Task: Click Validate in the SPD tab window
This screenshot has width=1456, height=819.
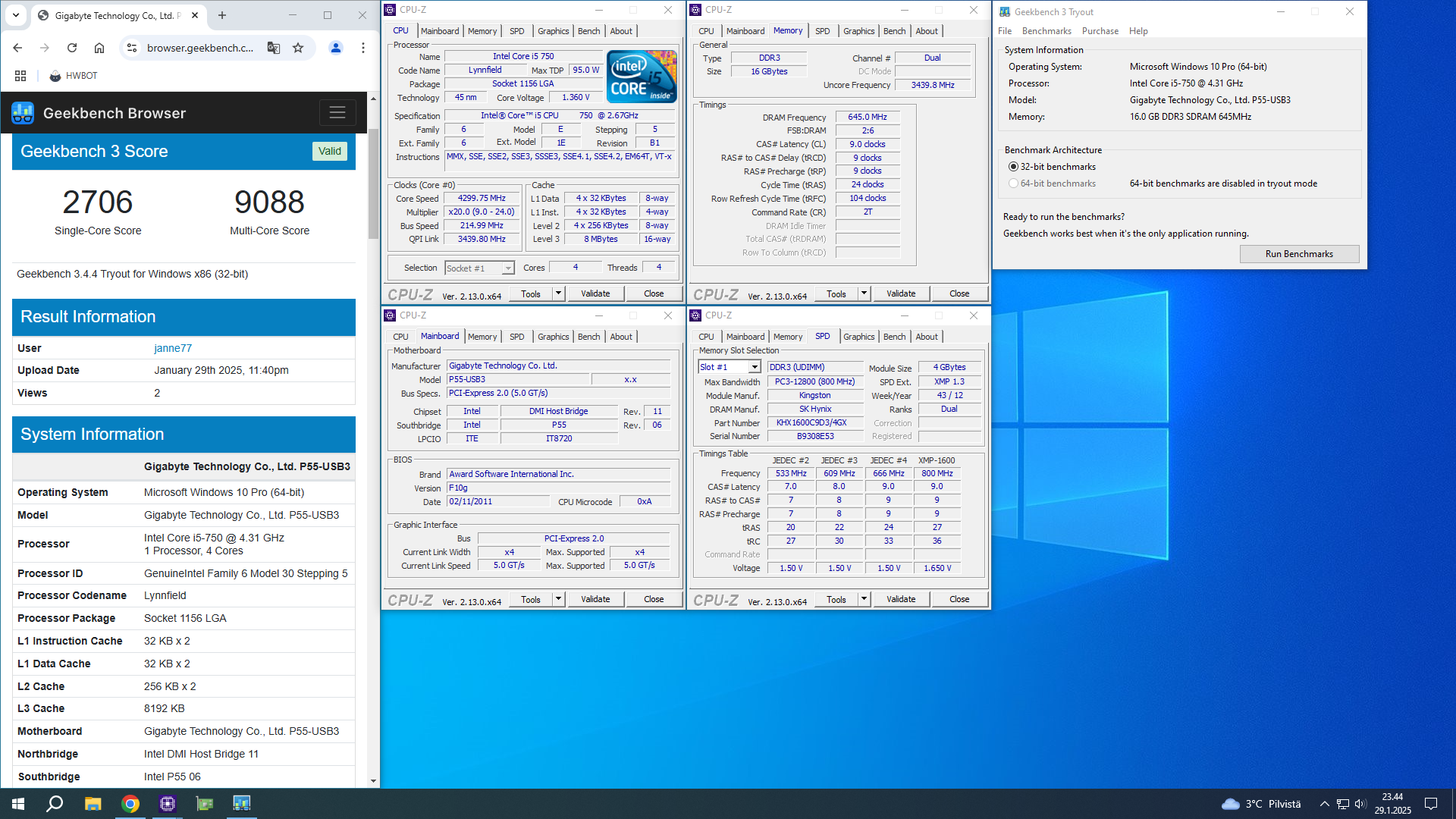Action: point(901,599)
